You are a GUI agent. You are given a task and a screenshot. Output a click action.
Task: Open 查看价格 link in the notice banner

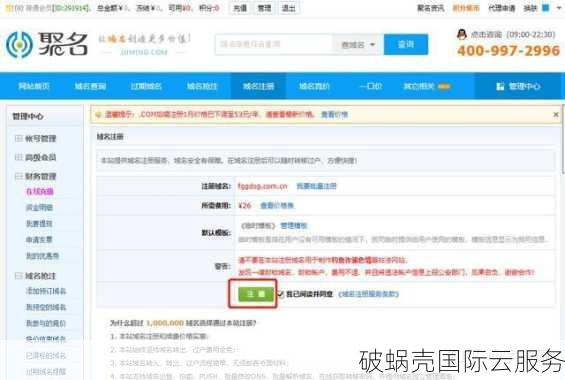coord(335,115)
